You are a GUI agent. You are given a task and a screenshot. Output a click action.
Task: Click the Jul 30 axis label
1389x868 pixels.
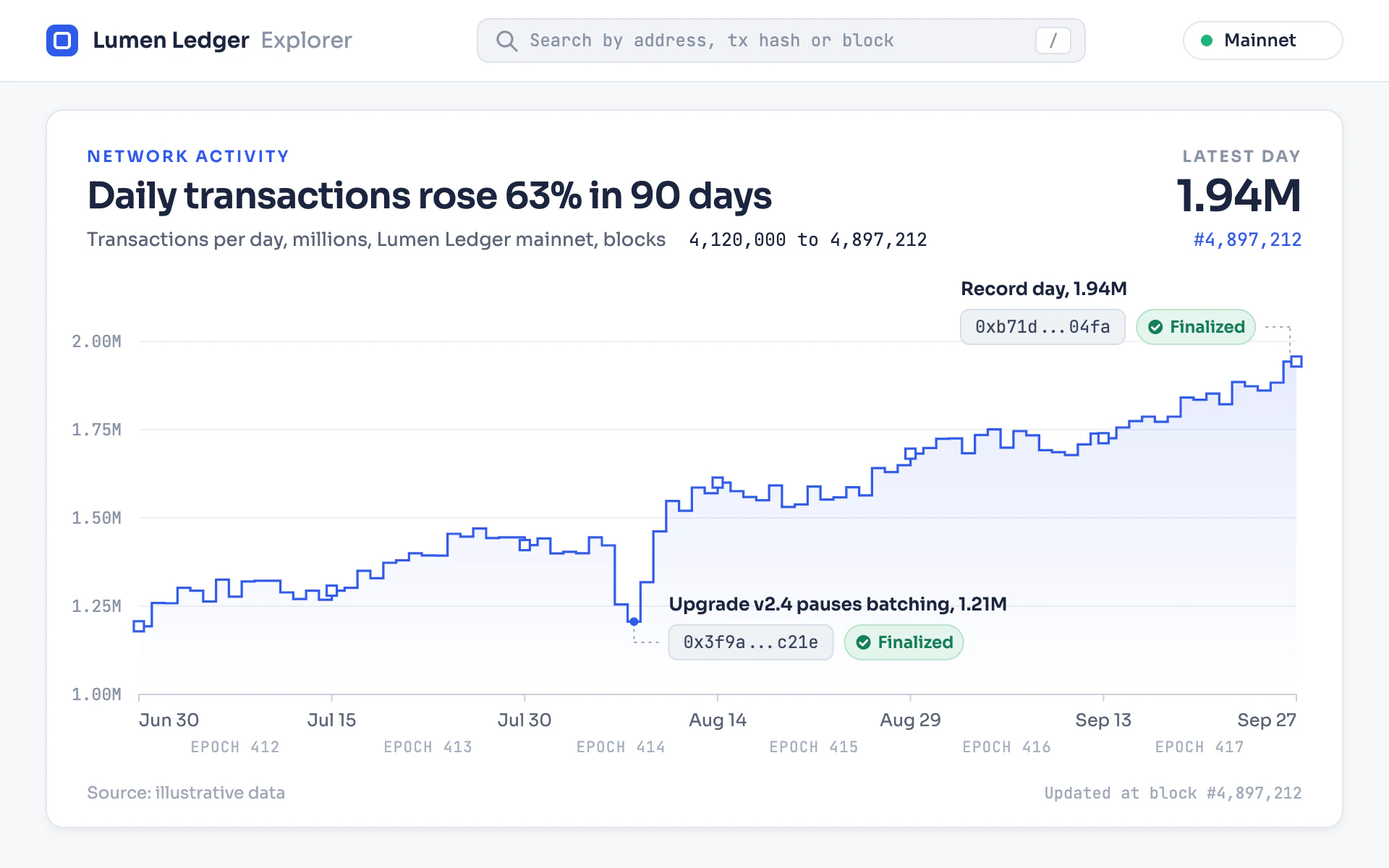(x=524, y=720)
